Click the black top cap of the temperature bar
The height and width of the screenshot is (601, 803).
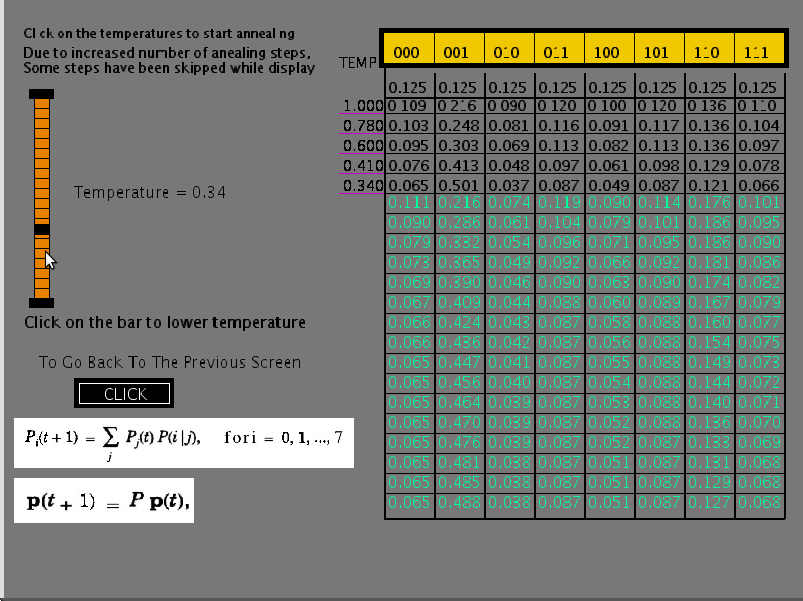coord(41,94)
